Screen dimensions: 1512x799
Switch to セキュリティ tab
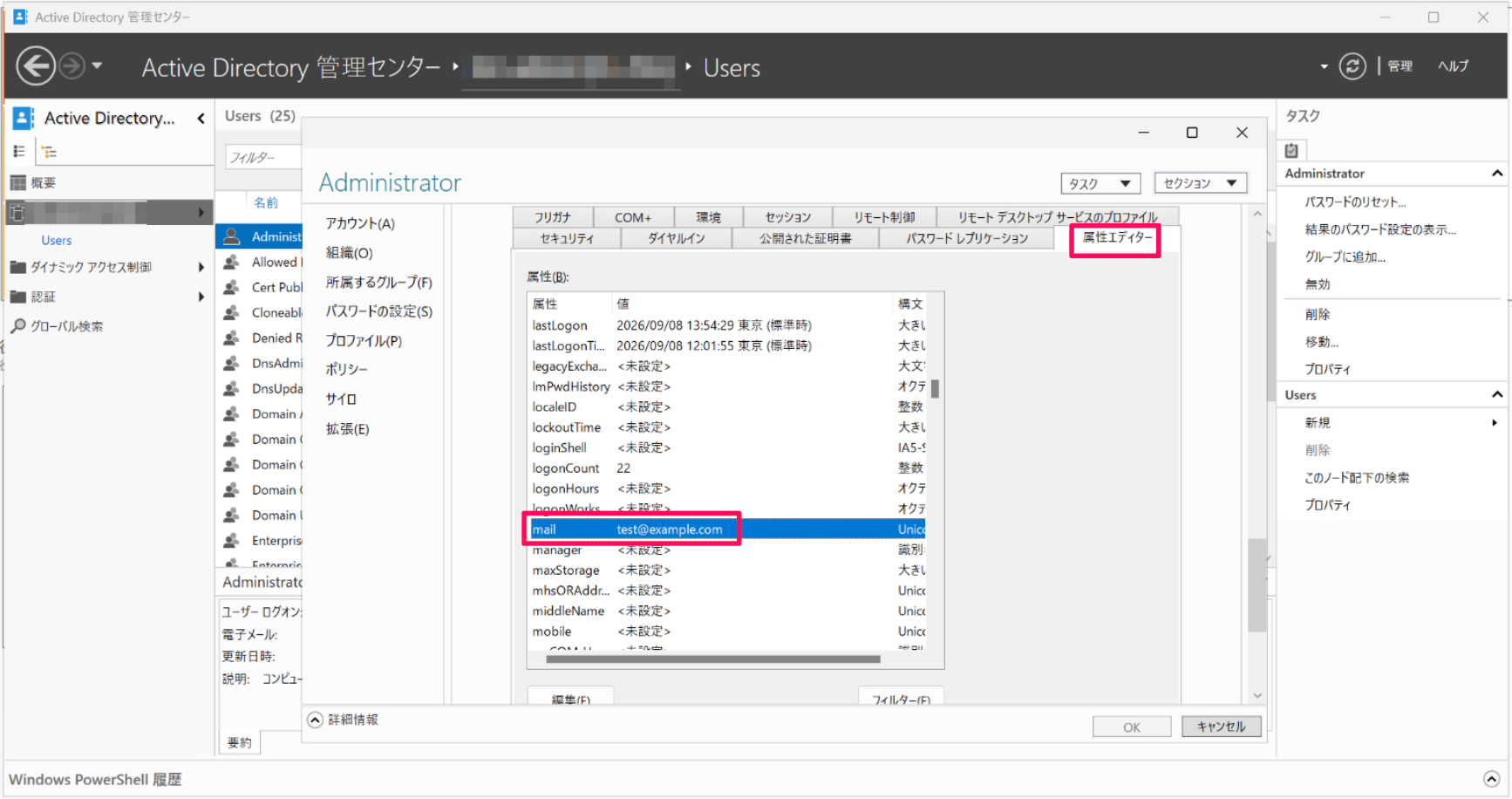pos(567,239)
